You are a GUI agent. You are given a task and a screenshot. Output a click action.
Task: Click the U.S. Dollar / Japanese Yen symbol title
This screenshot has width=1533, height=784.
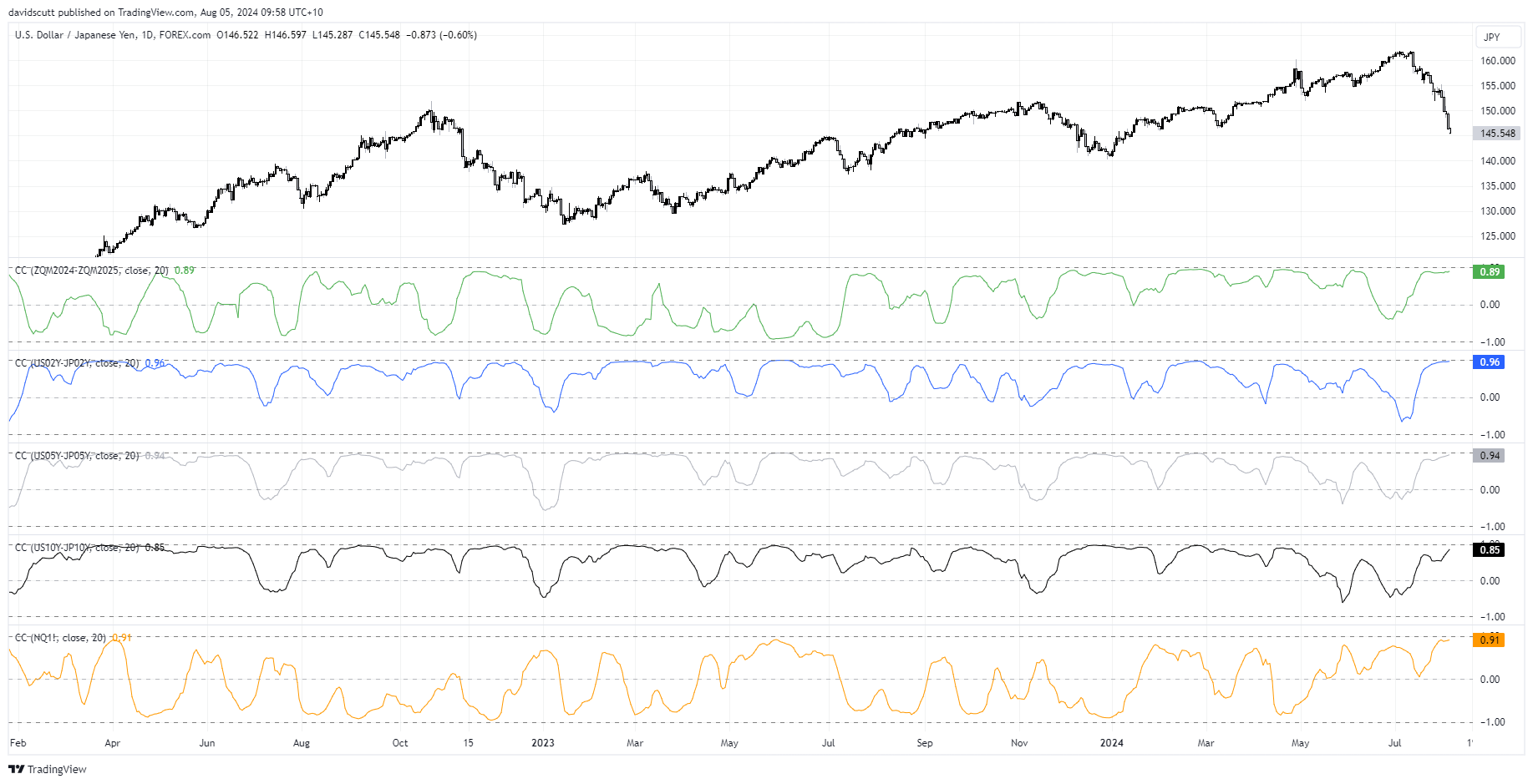[x=113, y=35]
